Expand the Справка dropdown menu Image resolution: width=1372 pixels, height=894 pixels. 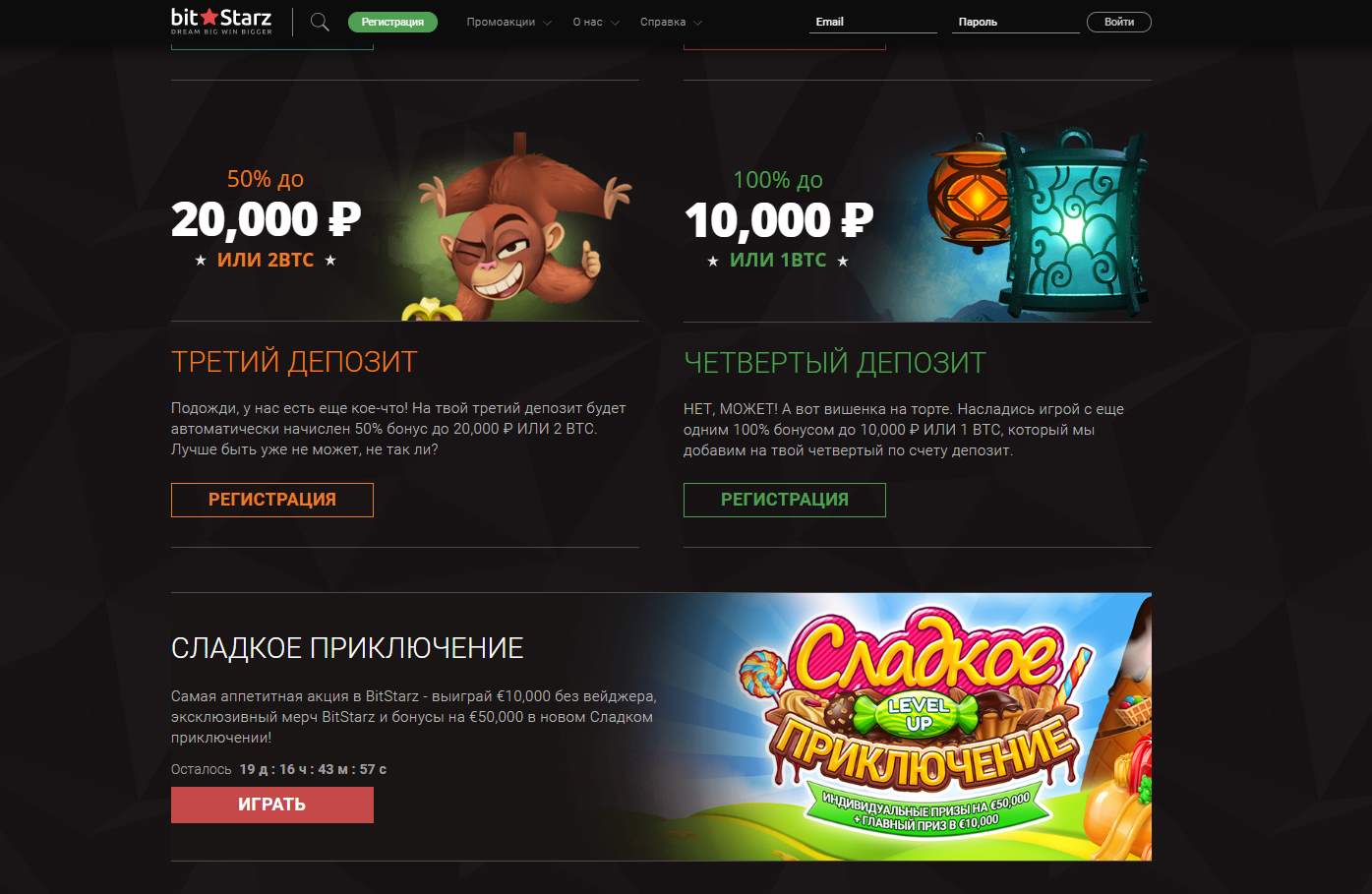(671, 22)
